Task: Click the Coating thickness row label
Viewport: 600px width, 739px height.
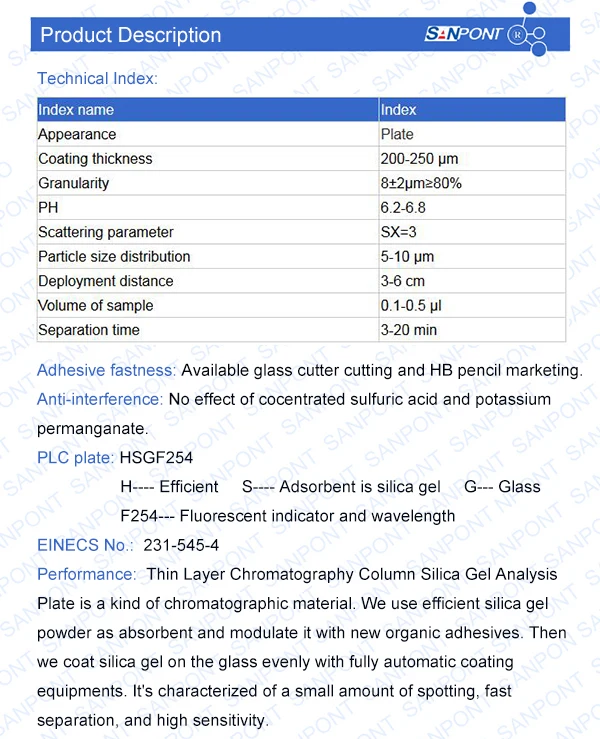Action: 95,159
